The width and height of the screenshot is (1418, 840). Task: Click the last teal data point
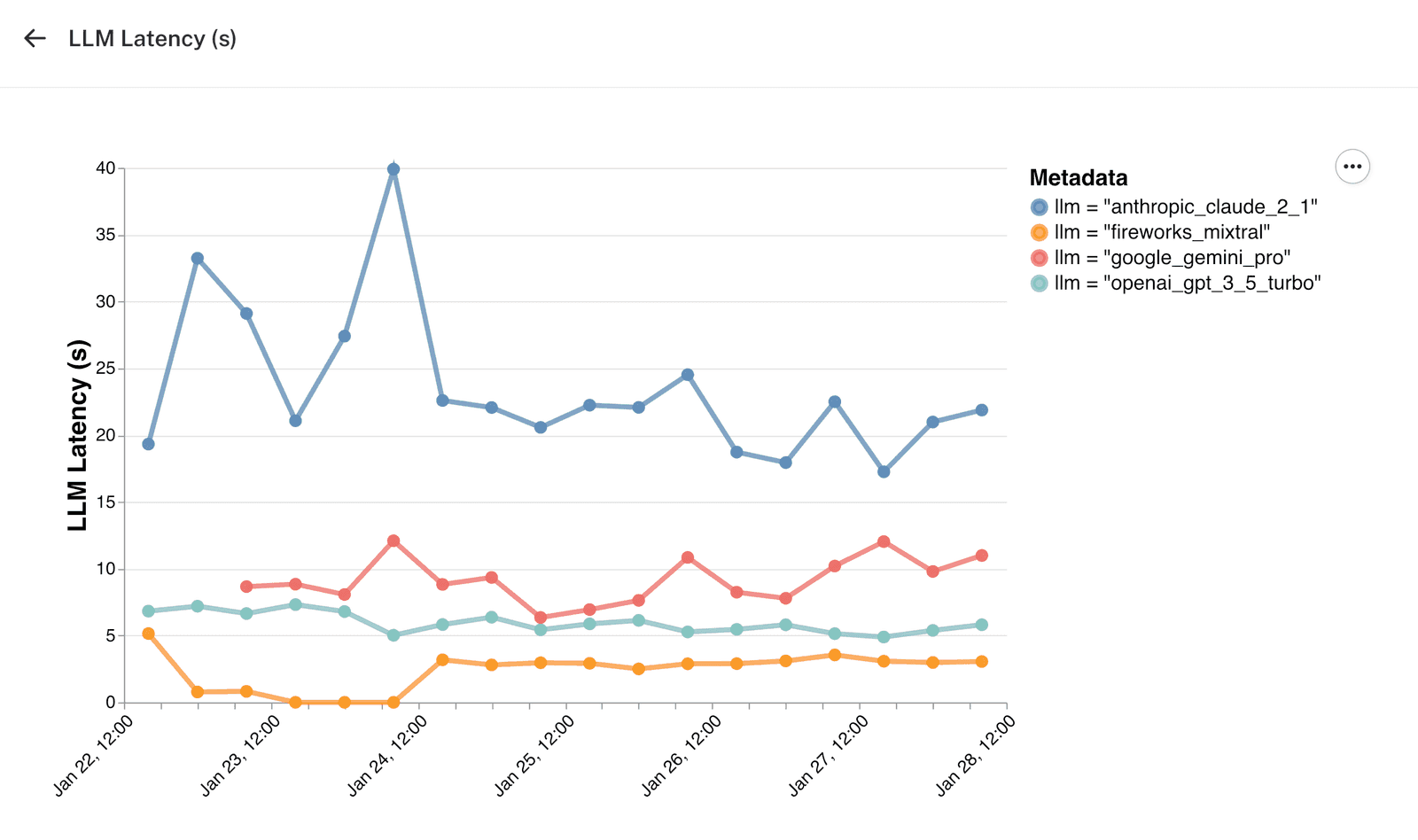coord(981,625)
